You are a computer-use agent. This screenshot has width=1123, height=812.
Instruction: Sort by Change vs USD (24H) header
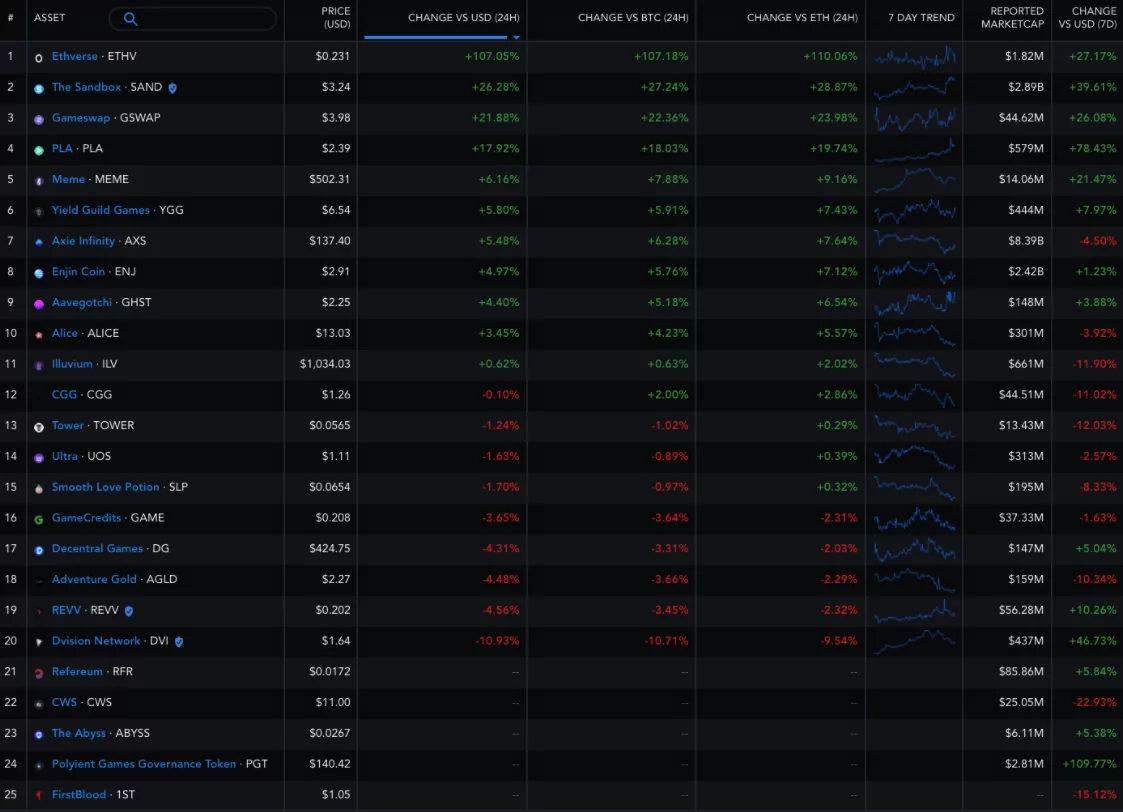[463, 17]
